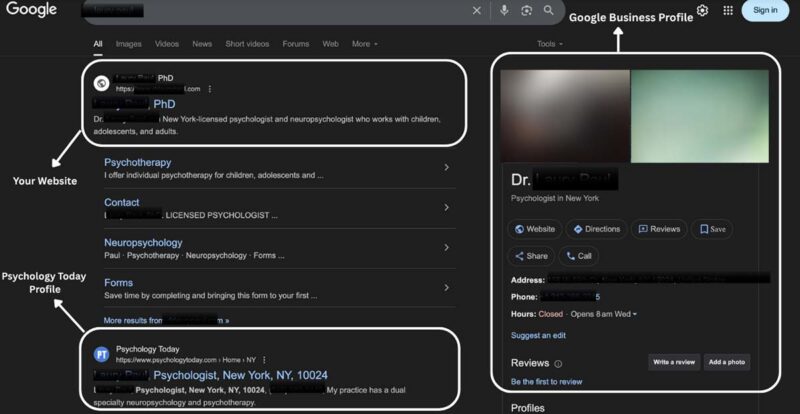Click the phone number in business profile
This screenshot has height=414, width=800.
tap(570, 297)
